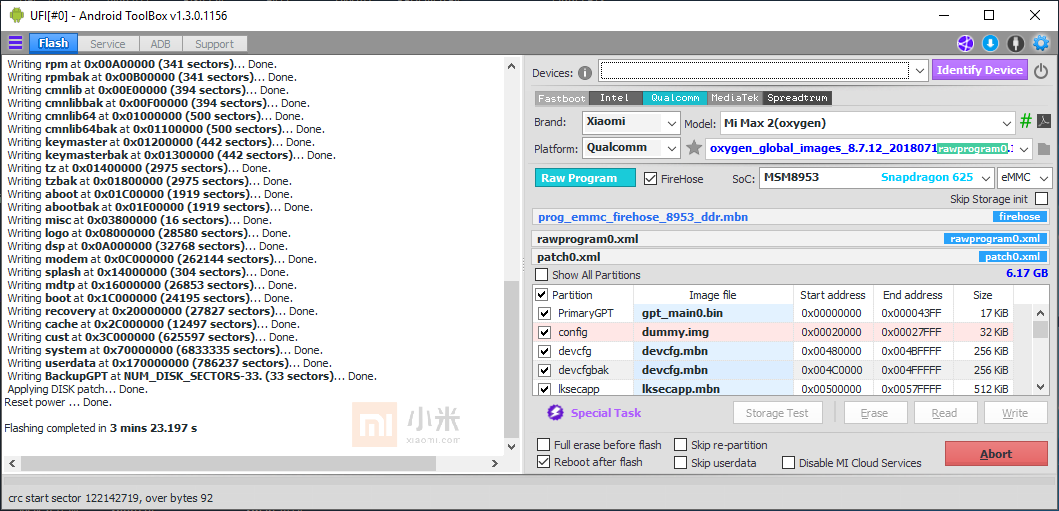This screenshot has height=511, width=1059.
Task: Select the Fastboot mode tab
Action: coord(562,98)
